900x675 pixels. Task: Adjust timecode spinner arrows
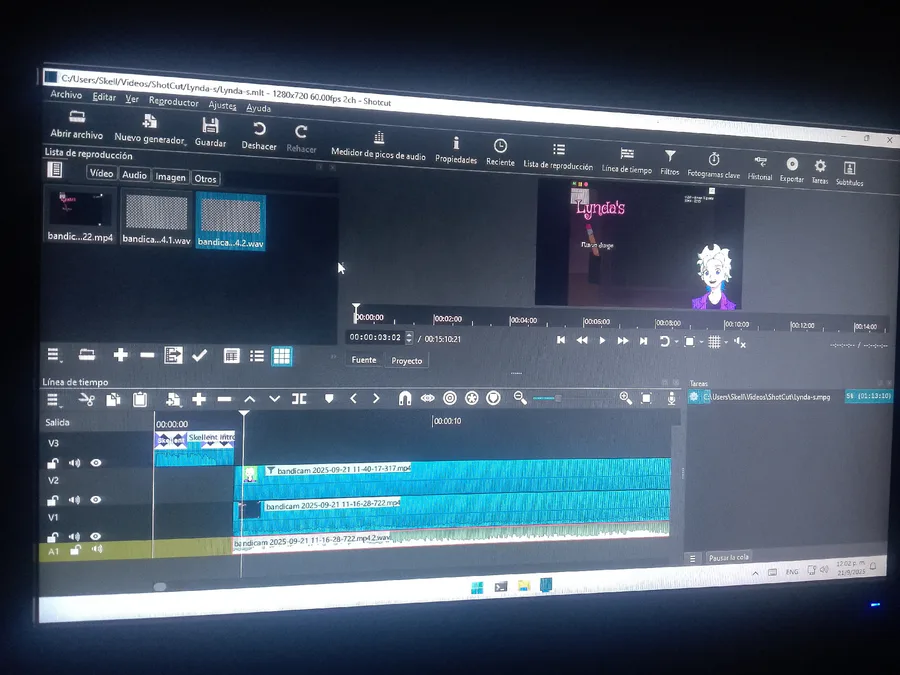[x=409, y=338]
